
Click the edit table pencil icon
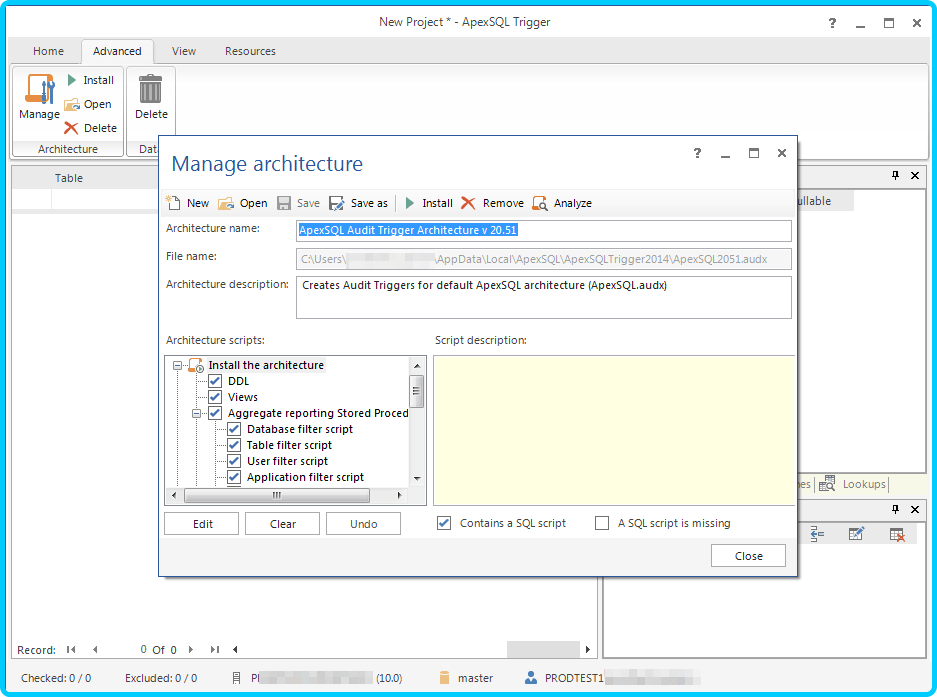click(856, 534)
